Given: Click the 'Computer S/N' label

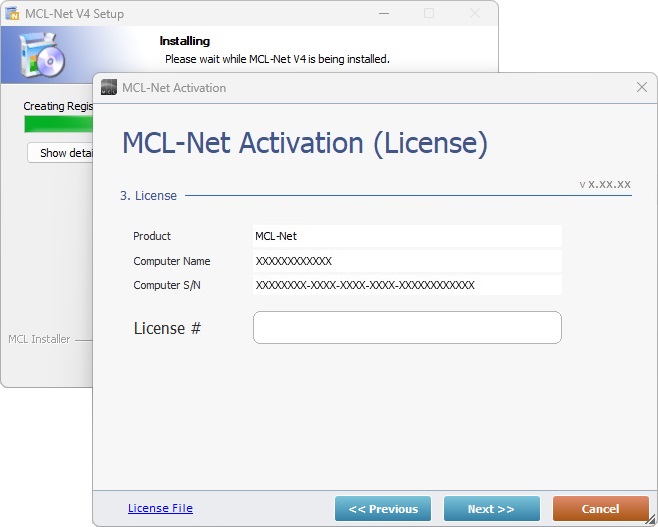Looking at the screenshot, I should [x=167, y=285].
